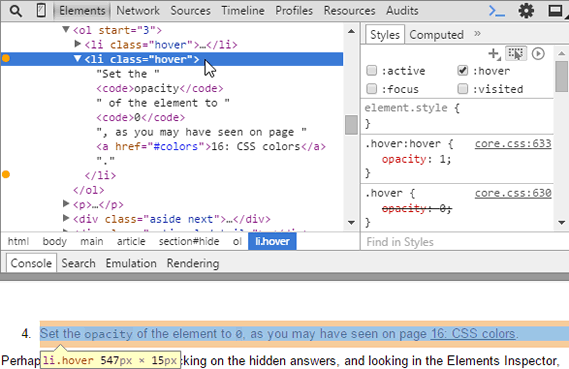Screen dimensions: 569x369
Task: Open core.css:630 source link
Action: (x=513, y=193)
